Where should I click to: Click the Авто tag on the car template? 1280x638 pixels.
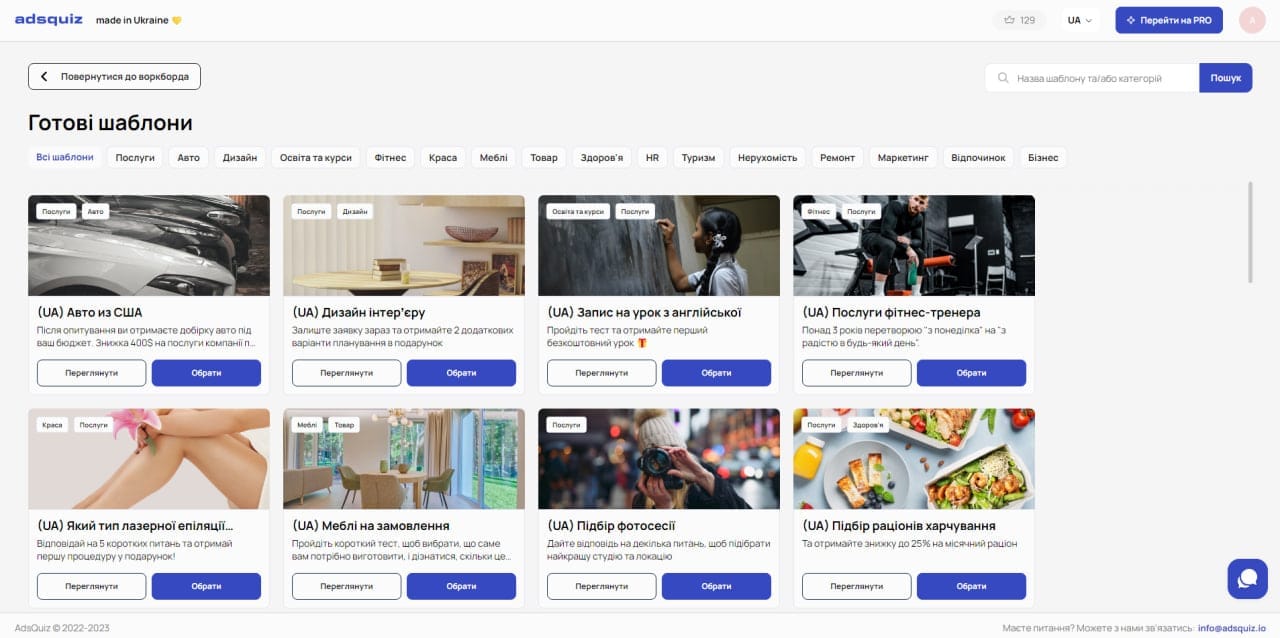pos(95,211)
